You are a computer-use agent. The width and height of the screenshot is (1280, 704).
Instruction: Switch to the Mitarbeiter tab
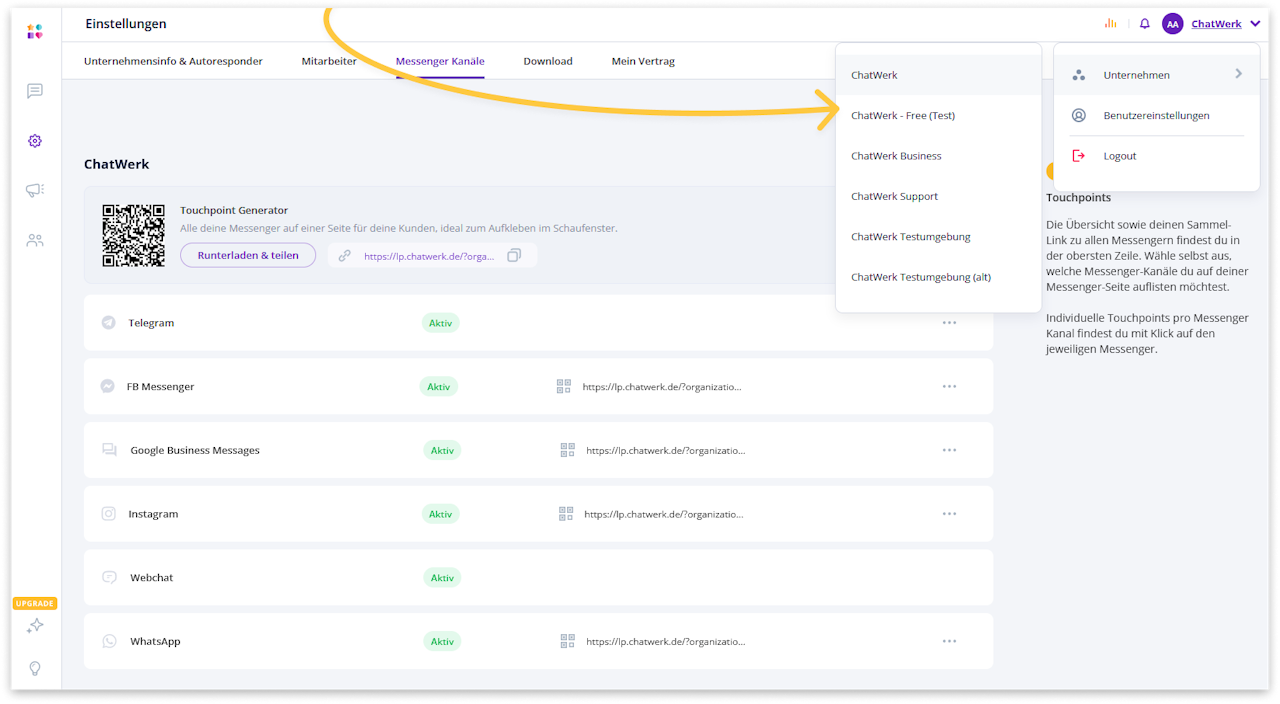(329, 61)
